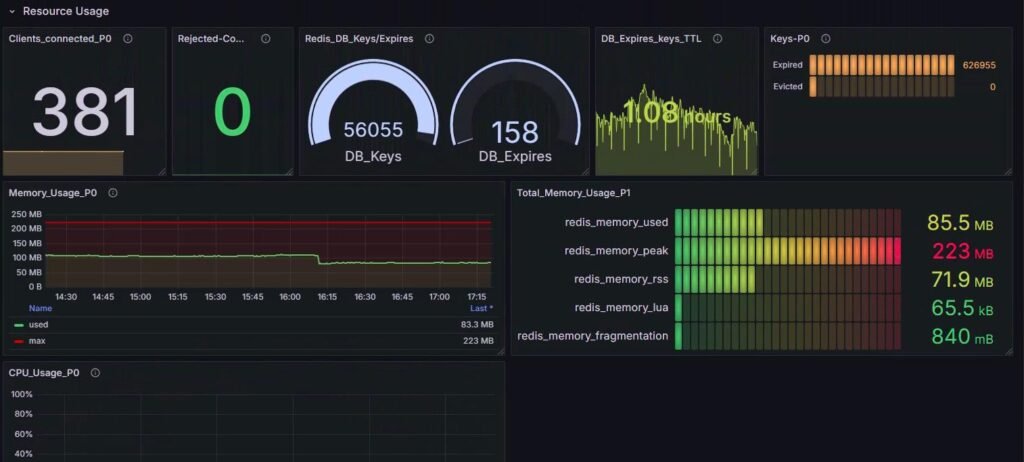Viewport: 1024px width, 462px height.
Task: Click info icon beside Clients_connected_P0 title
Action: point(128,39)
